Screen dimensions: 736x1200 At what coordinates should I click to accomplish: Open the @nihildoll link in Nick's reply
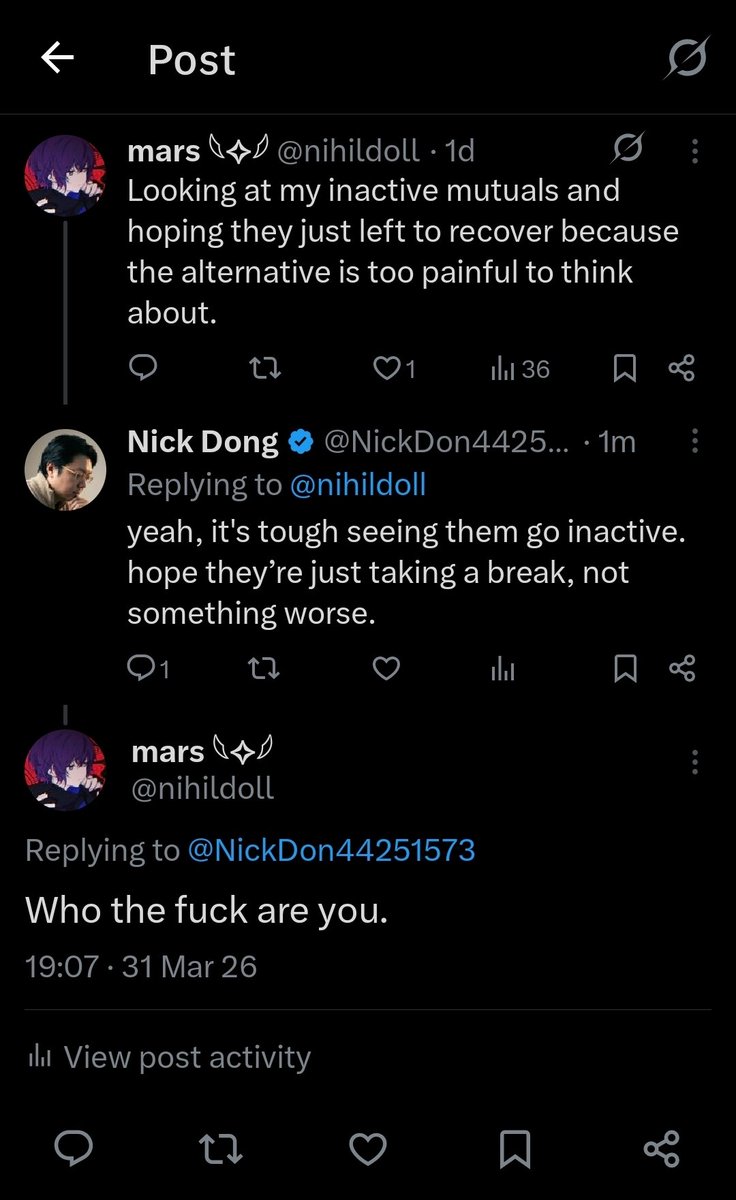point(357,485)
